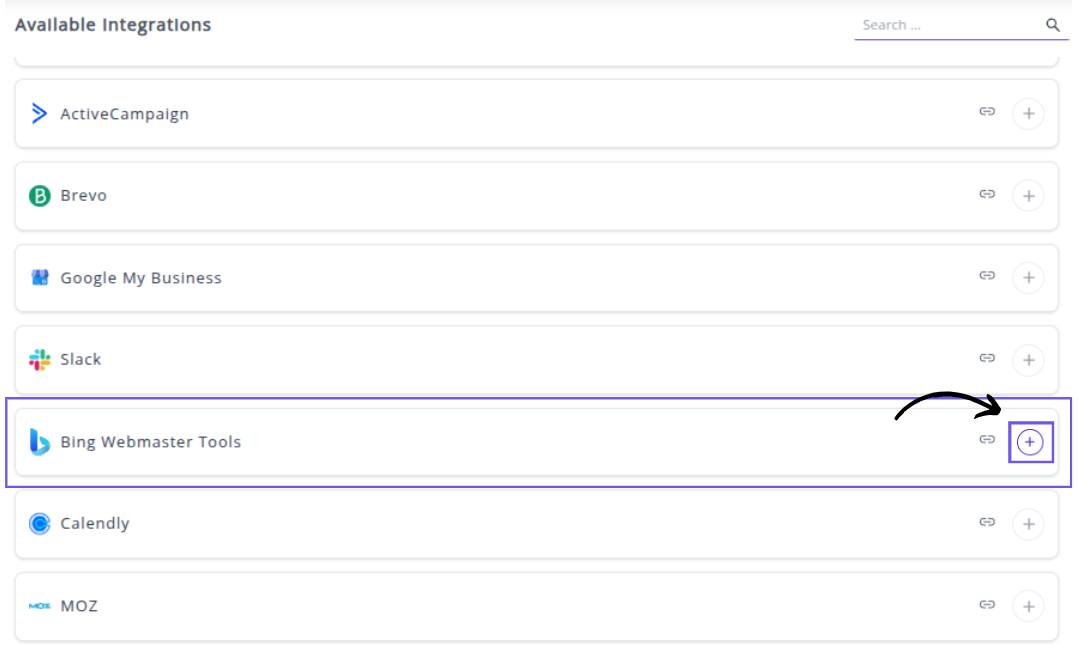
Task: Click the Brevo logo
Action: (40, 196)
